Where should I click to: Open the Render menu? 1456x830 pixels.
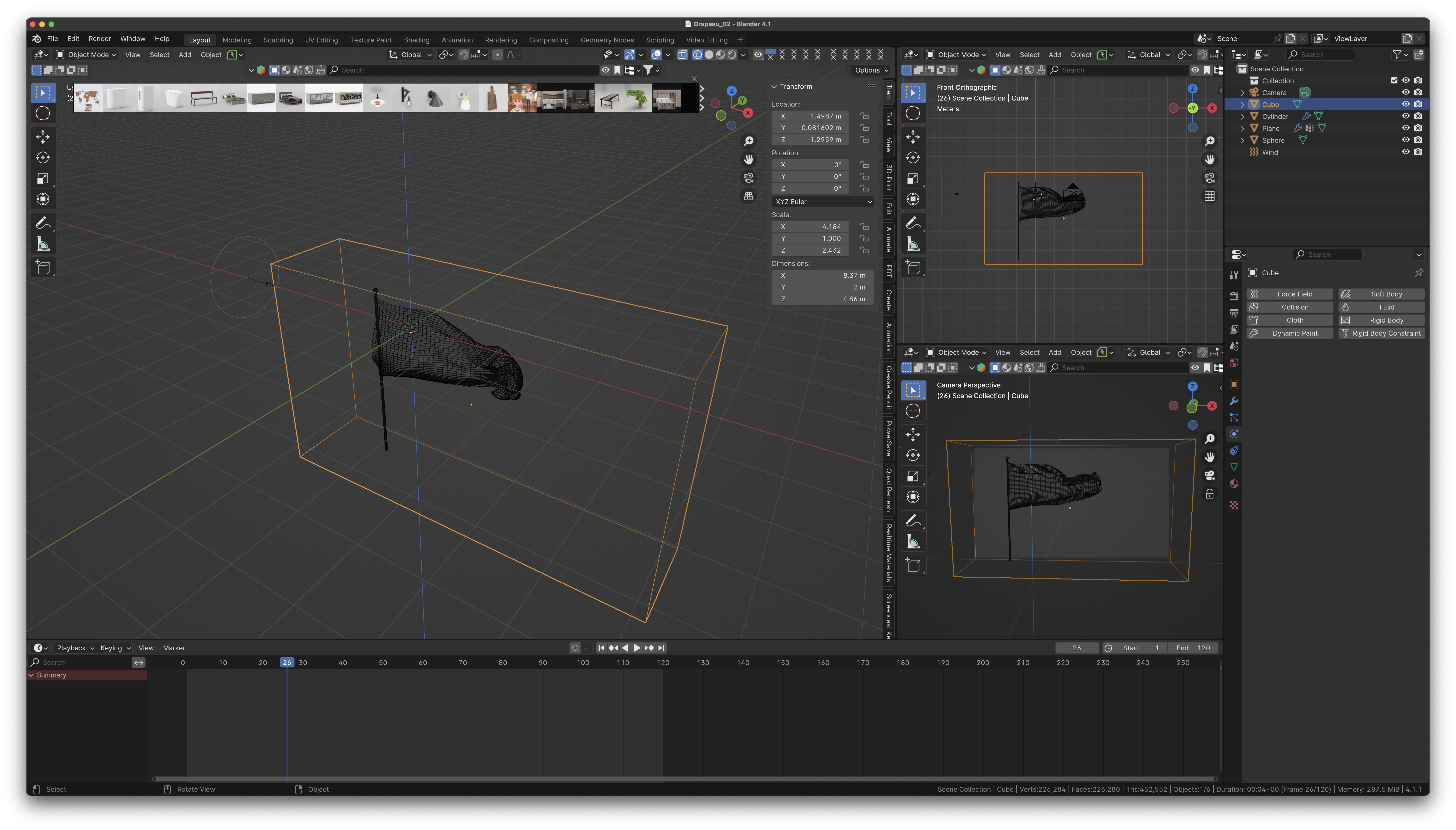click(x=100, y=39)
